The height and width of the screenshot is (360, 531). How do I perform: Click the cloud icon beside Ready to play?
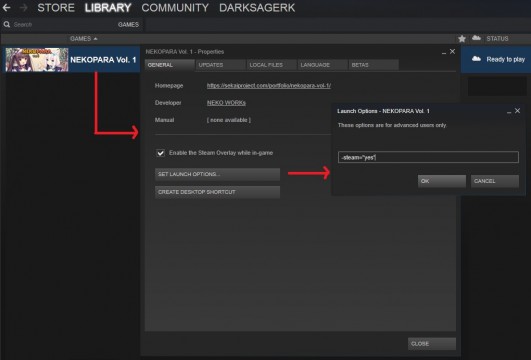[x=476, y=59]
